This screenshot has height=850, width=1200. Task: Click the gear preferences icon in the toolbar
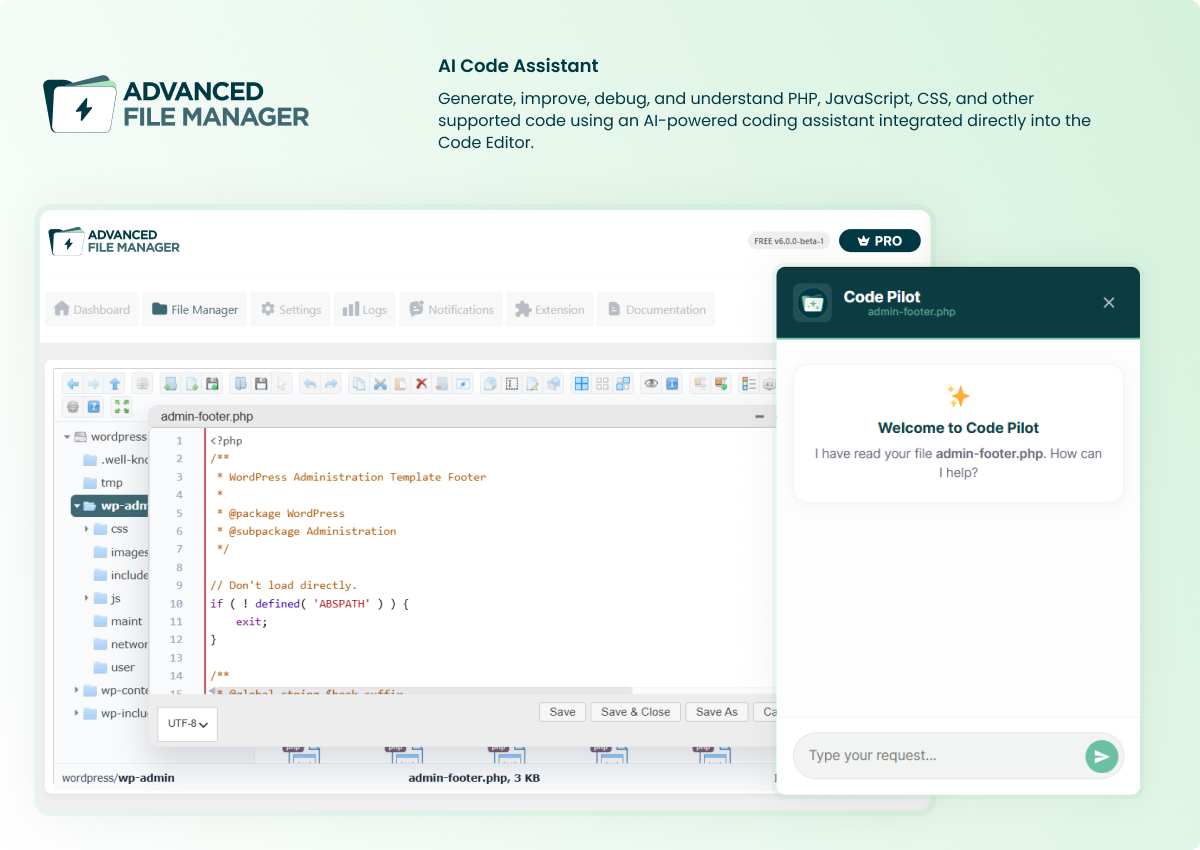pyautogui.click(x=73, y=406)
